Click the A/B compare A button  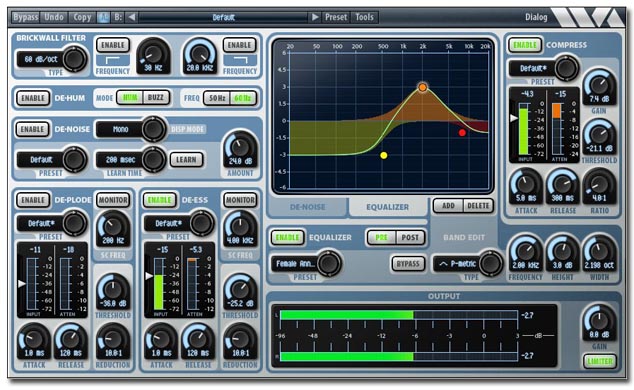tap(103, 17)
